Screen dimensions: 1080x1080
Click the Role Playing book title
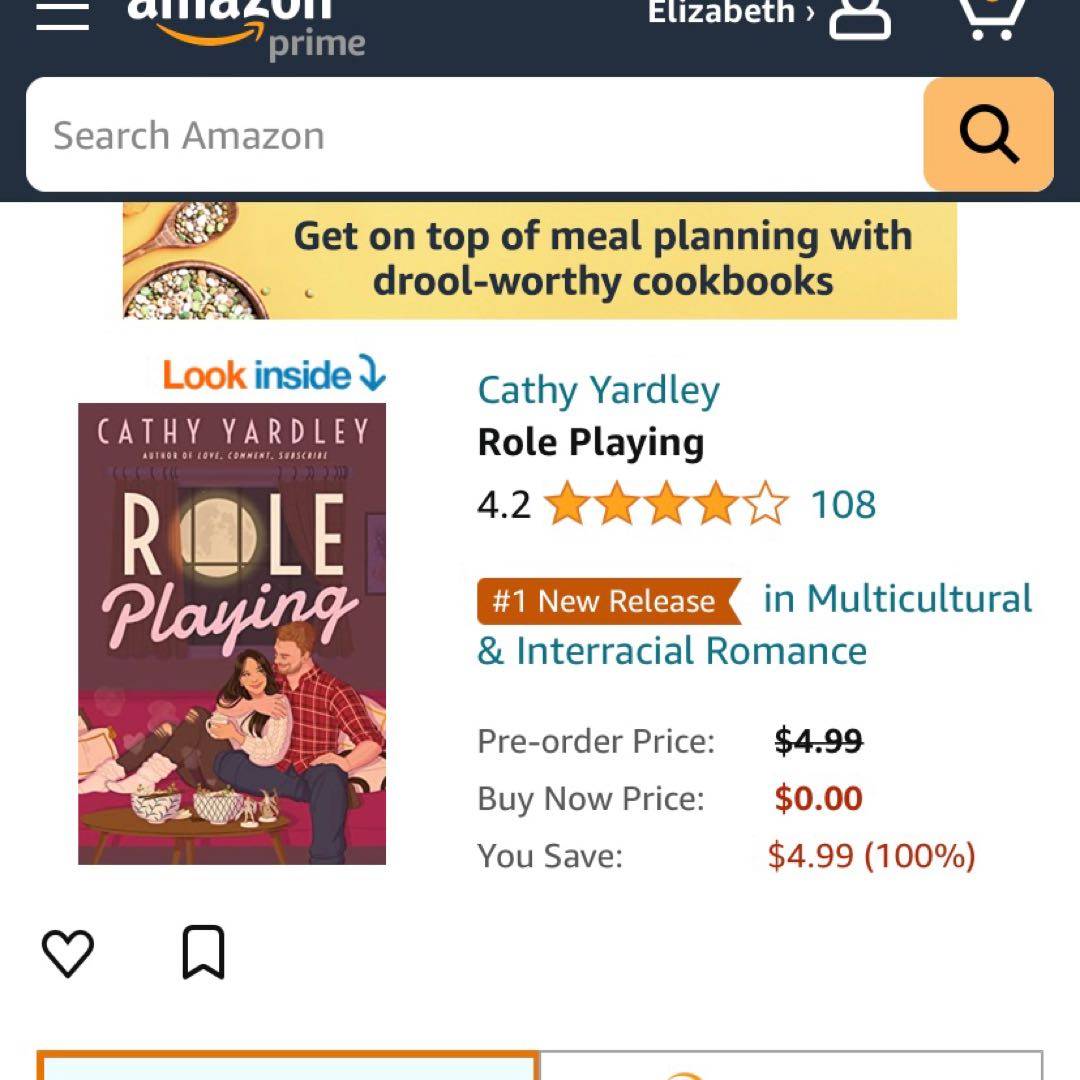(590, 442)
